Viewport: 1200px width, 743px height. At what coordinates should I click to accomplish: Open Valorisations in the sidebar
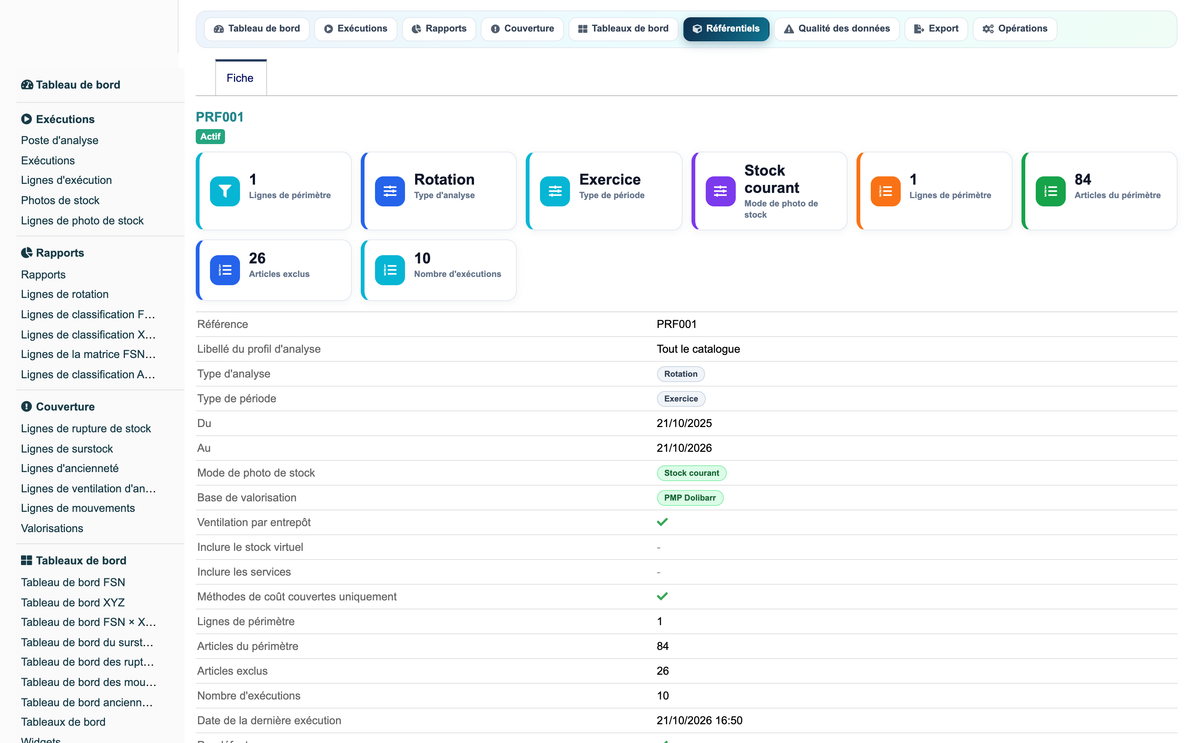click(52, 529)
